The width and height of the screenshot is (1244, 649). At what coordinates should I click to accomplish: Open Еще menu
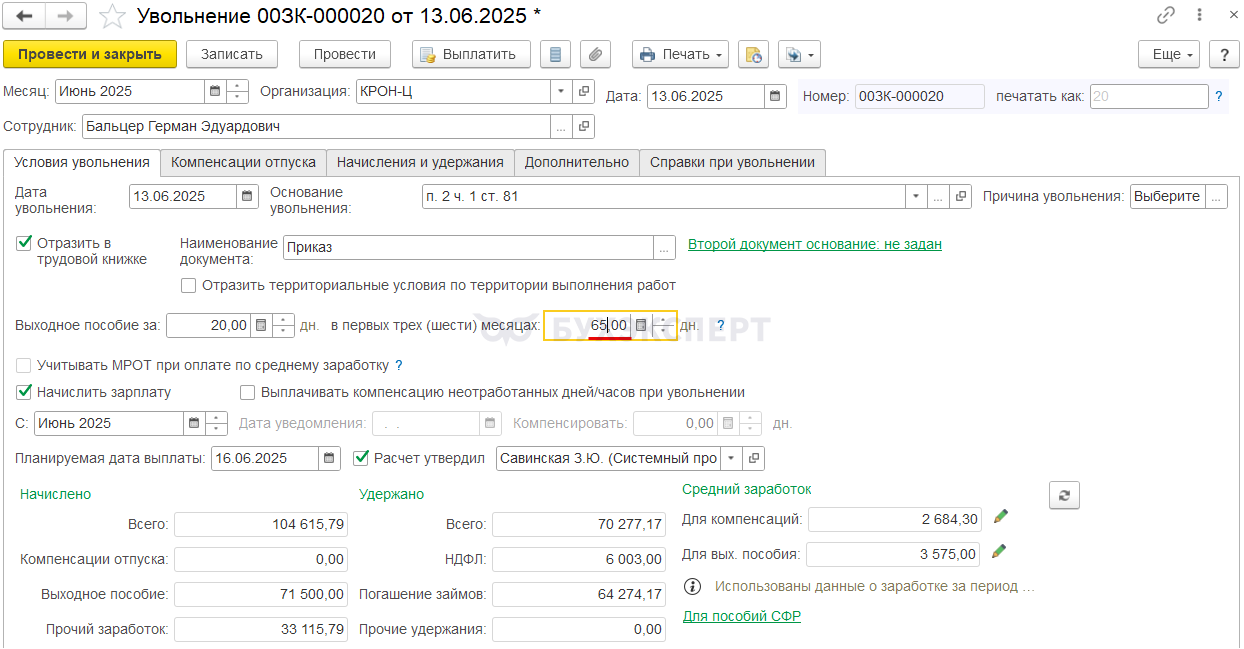point(1169,54)
